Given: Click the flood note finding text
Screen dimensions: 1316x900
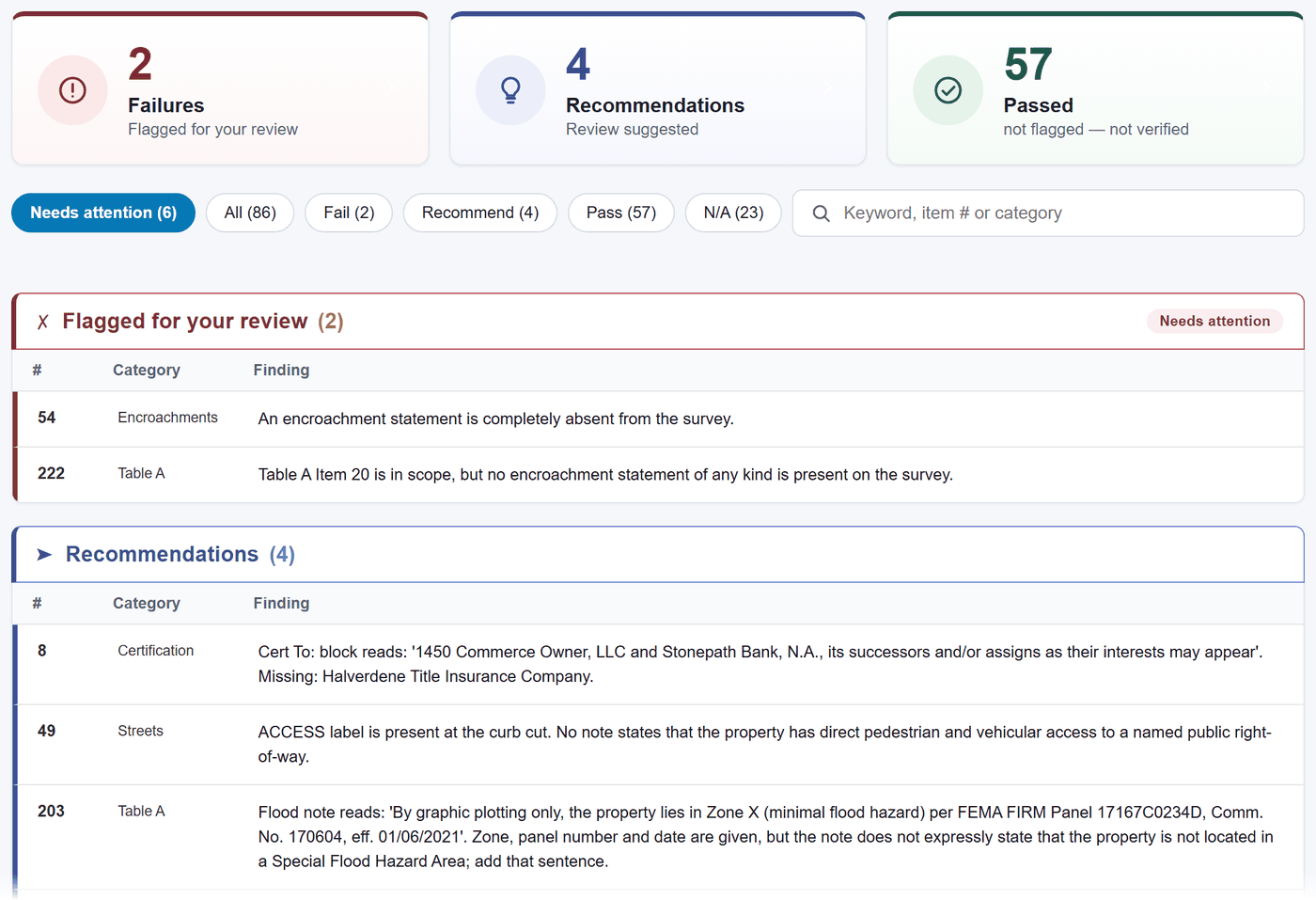Looking at the screenshot, I should pyautogui.click(x=766, y=837).
